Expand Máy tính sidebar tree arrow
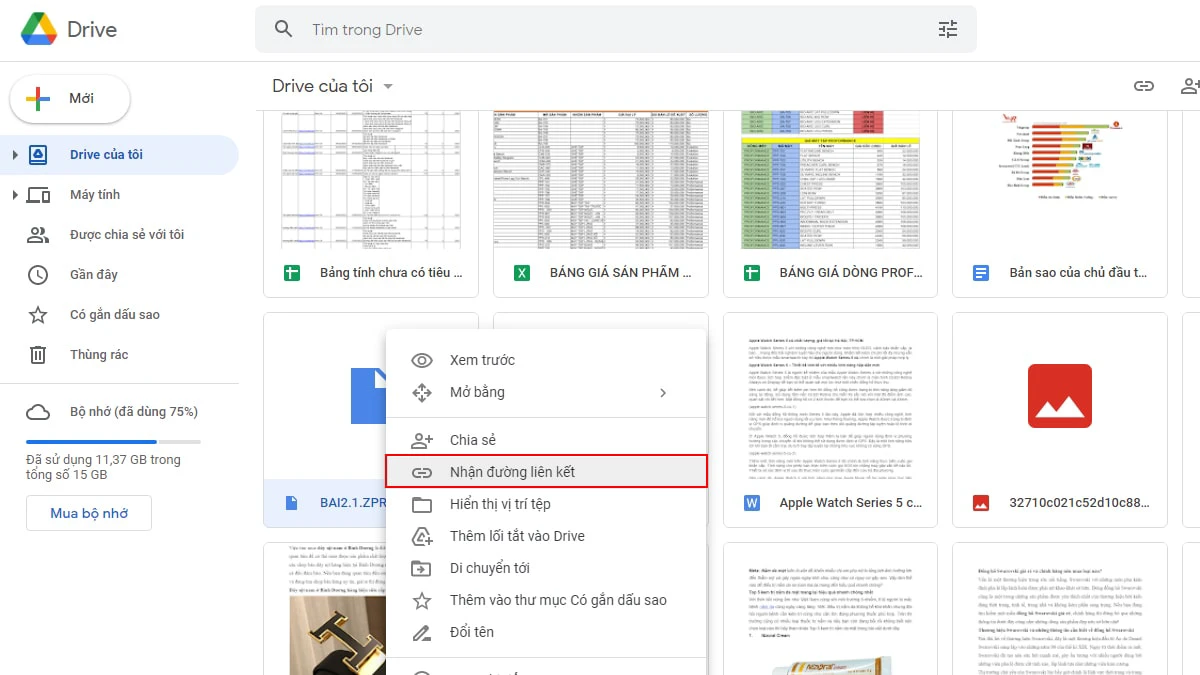The height and width of the screenshot is (675, 1200). (15, 195)
